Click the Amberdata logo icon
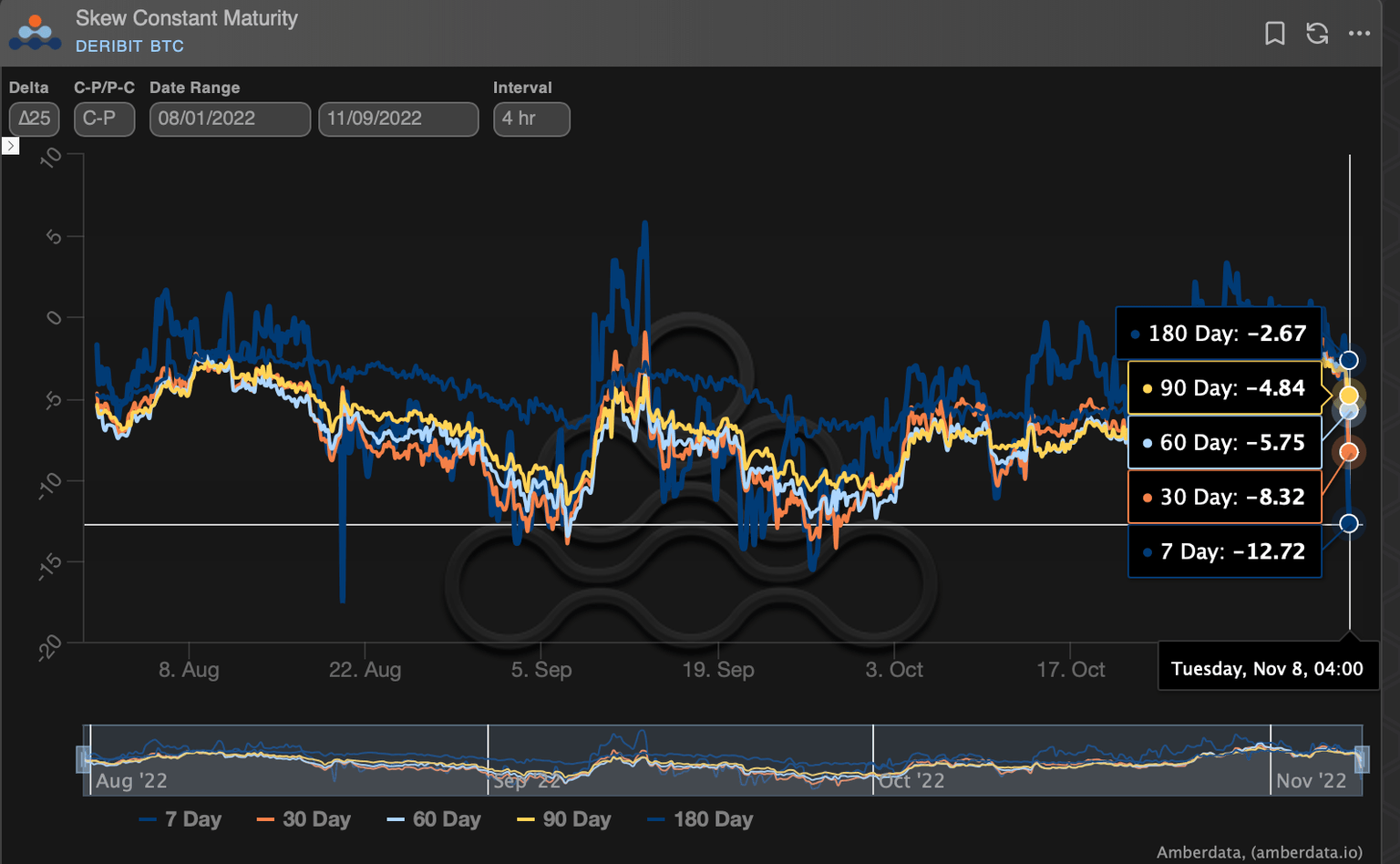The image size is (1400, 864). 35,33
